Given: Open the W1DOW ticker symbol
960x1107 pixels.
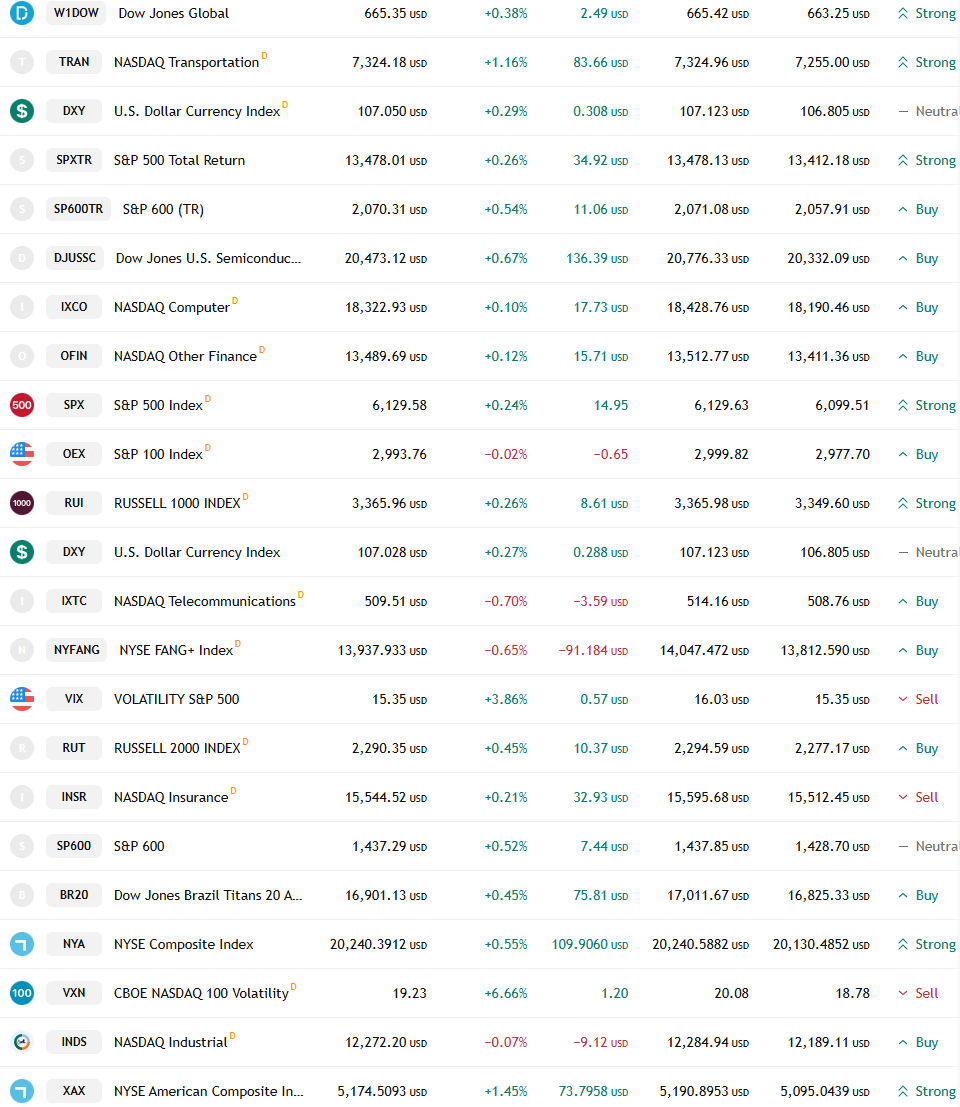Looking at the screenshot, I should pos(76,13).
